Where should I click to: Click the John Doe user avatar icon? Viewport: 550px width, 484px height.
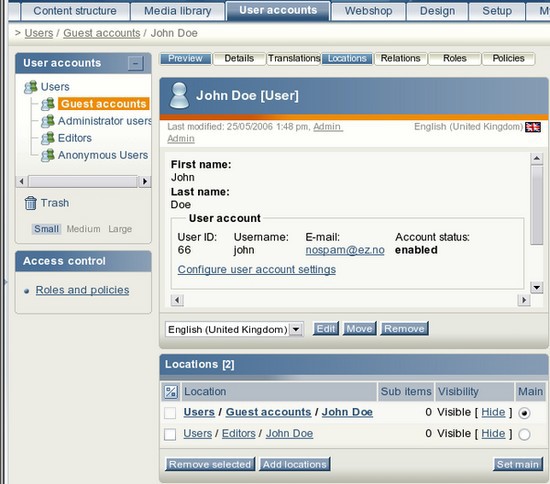(179, 95)
